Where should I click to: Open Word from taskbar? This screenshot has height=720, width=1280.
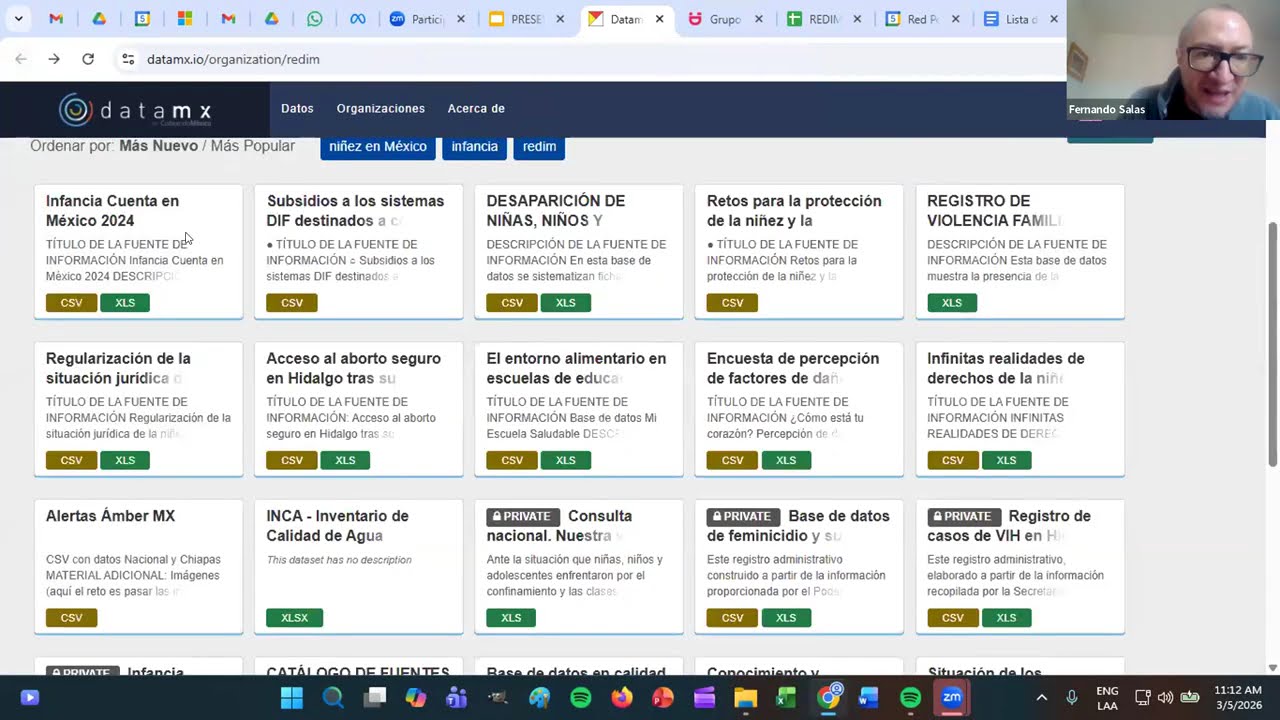click(x=868, y=697)
